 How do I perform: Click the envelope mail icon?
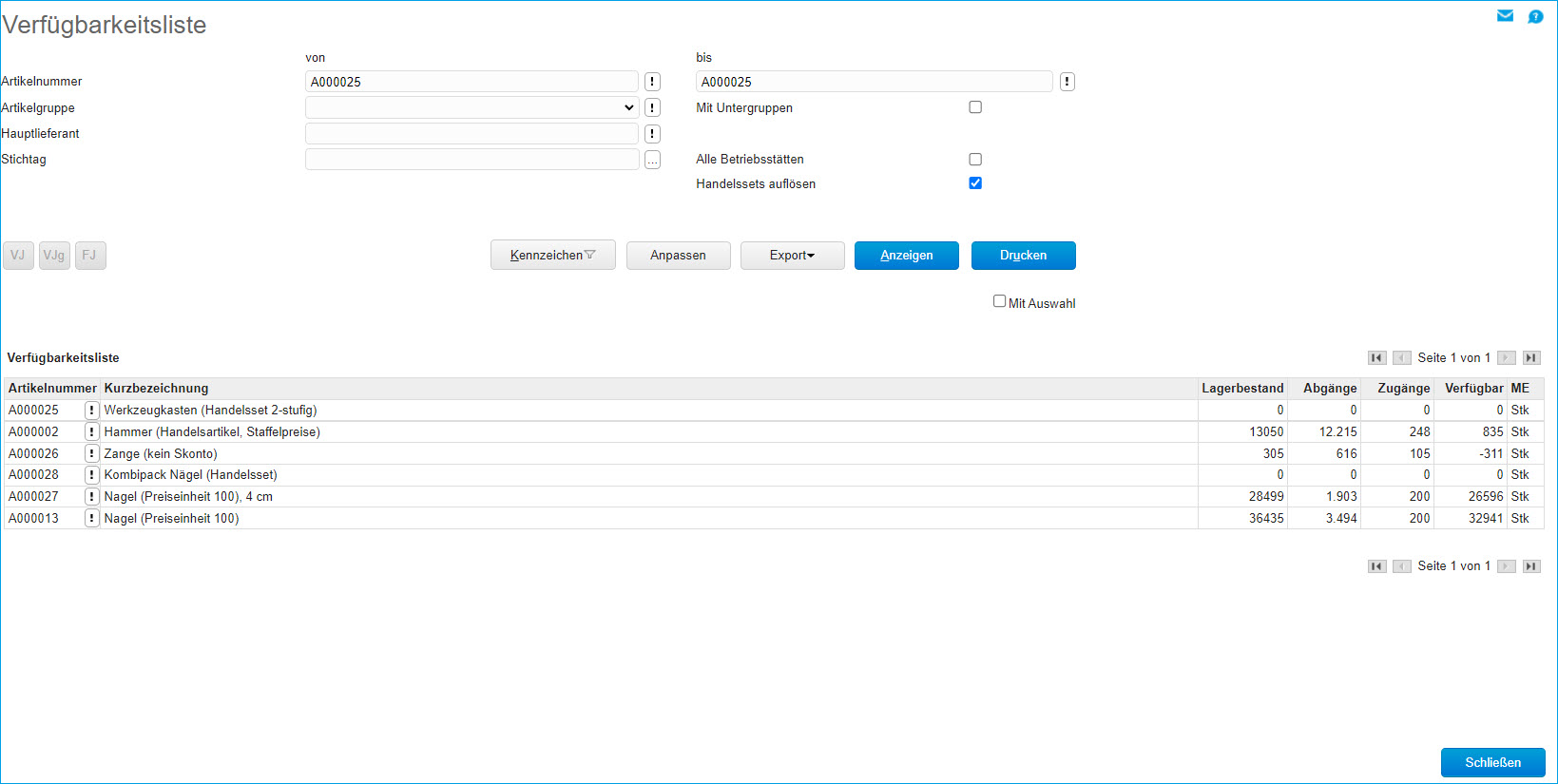point(1505,16)
